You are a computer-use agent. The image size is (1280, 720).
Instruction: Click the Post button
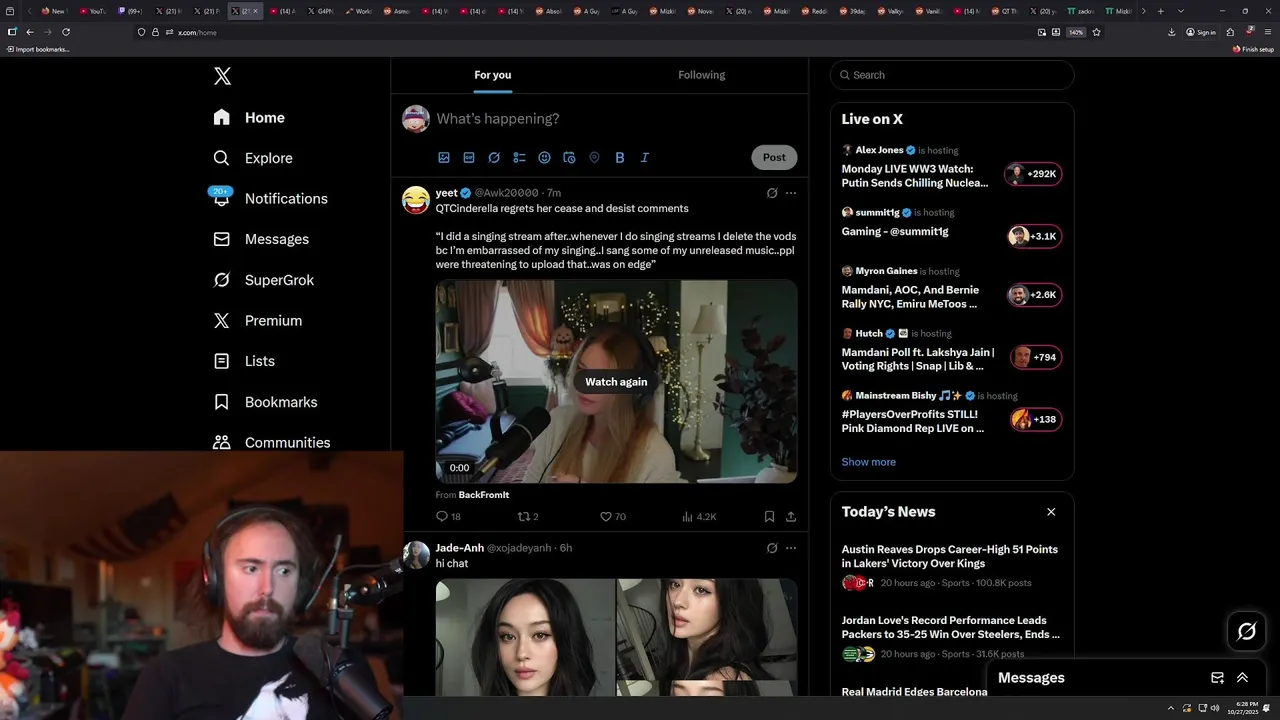pos(774,157)
